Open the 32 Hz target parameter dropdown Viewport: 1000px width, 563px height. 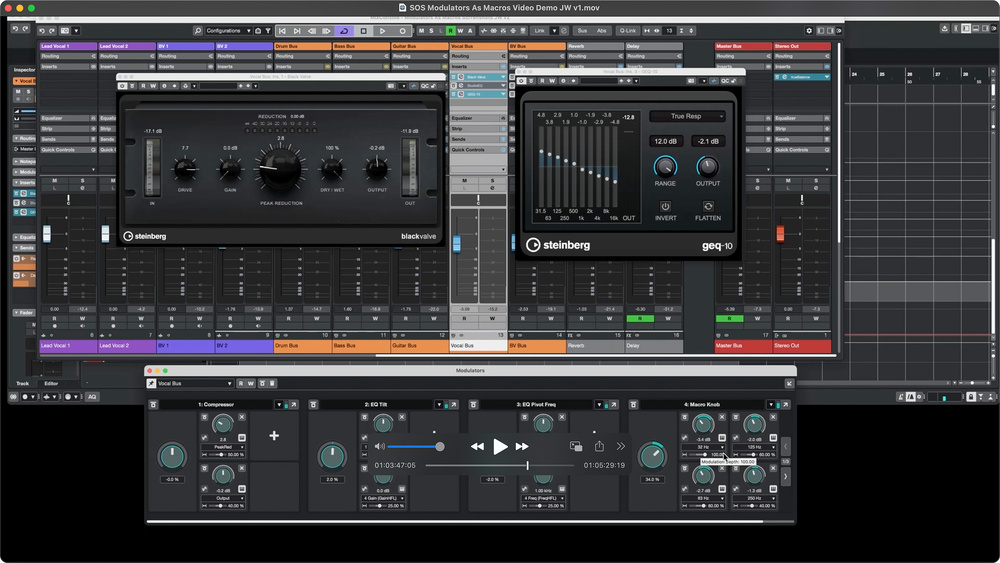[x=703, y=447]
